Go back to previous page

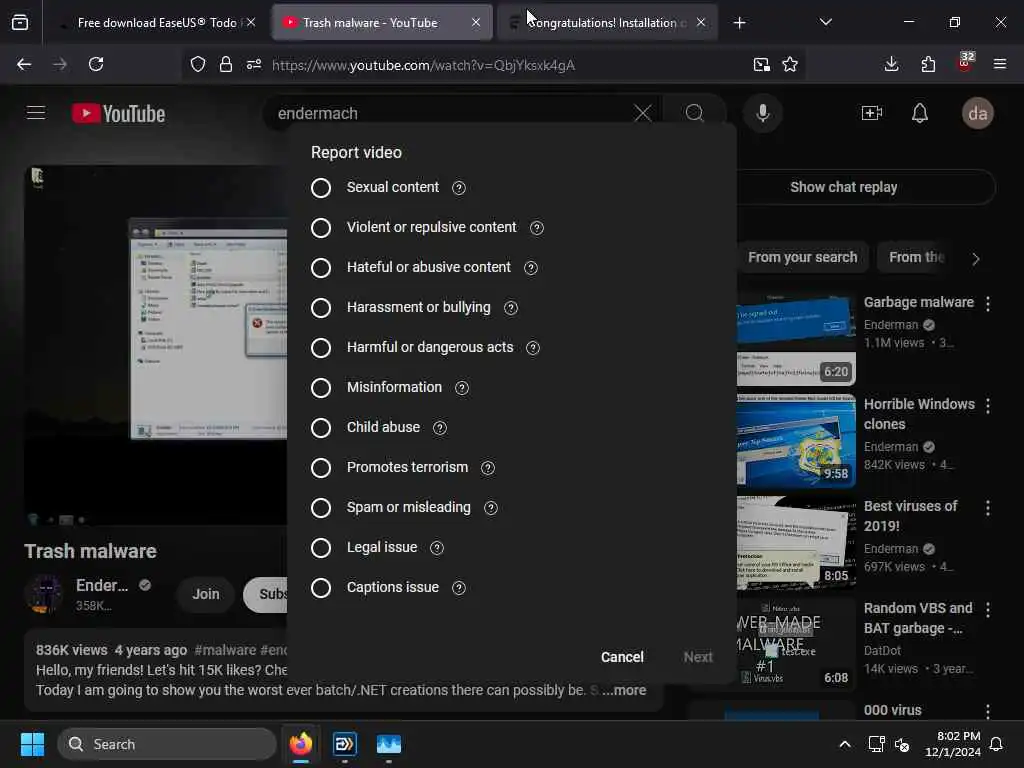(x=24, y=64)
